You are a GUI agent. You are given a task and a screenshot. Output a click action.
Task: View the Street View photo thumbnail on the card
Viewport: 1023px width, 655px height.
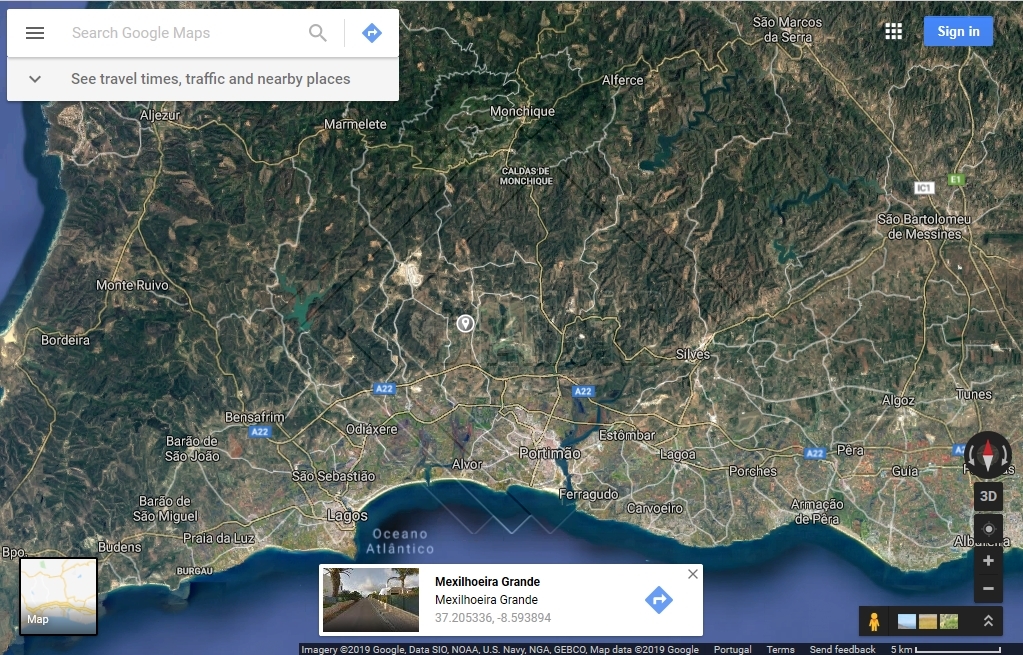371,600
